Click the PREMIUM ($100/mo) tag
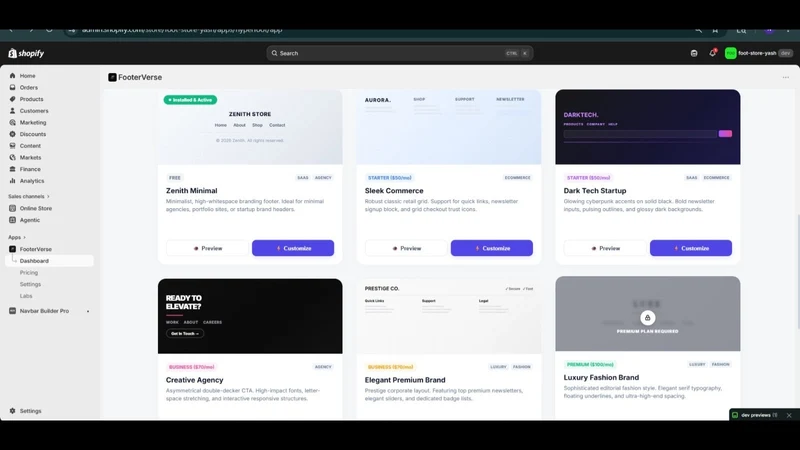 click(x=590, y=364)
